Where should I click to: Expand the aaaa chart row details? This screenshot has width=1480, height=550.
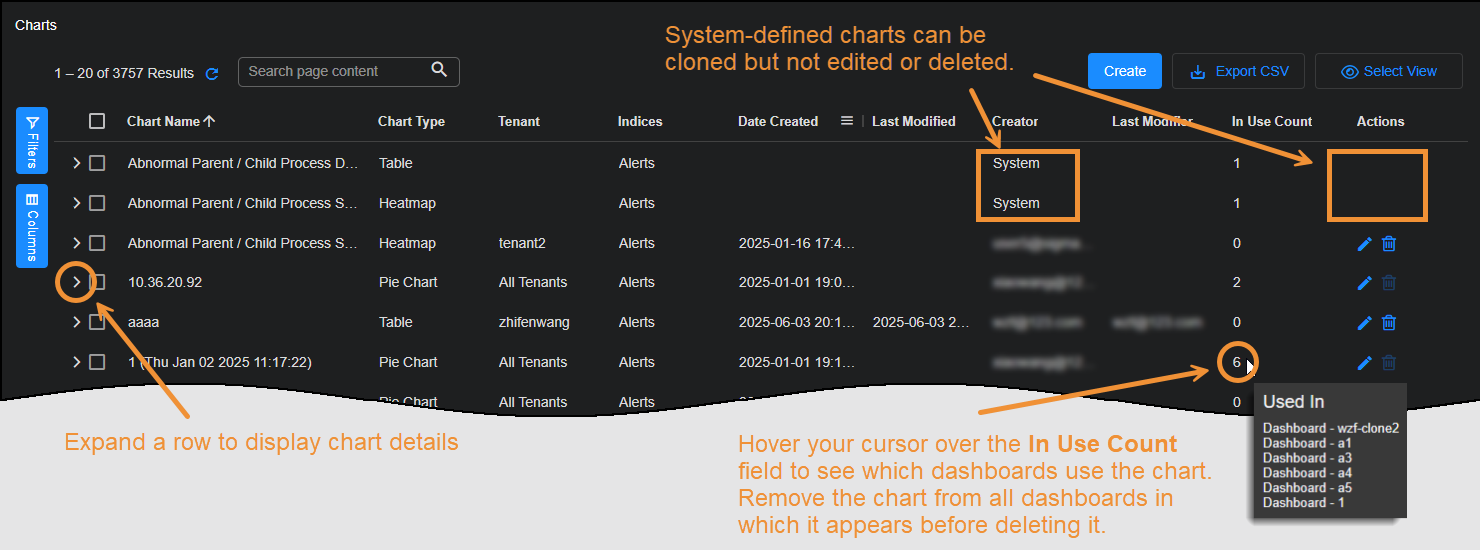76,322
